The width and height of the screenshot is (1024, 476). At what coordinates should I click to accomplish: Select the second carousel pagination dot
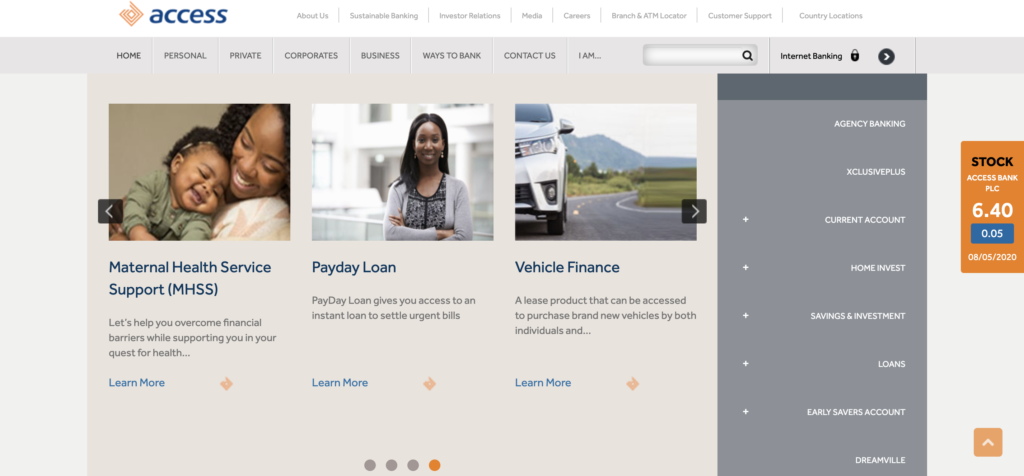(391, 465)
